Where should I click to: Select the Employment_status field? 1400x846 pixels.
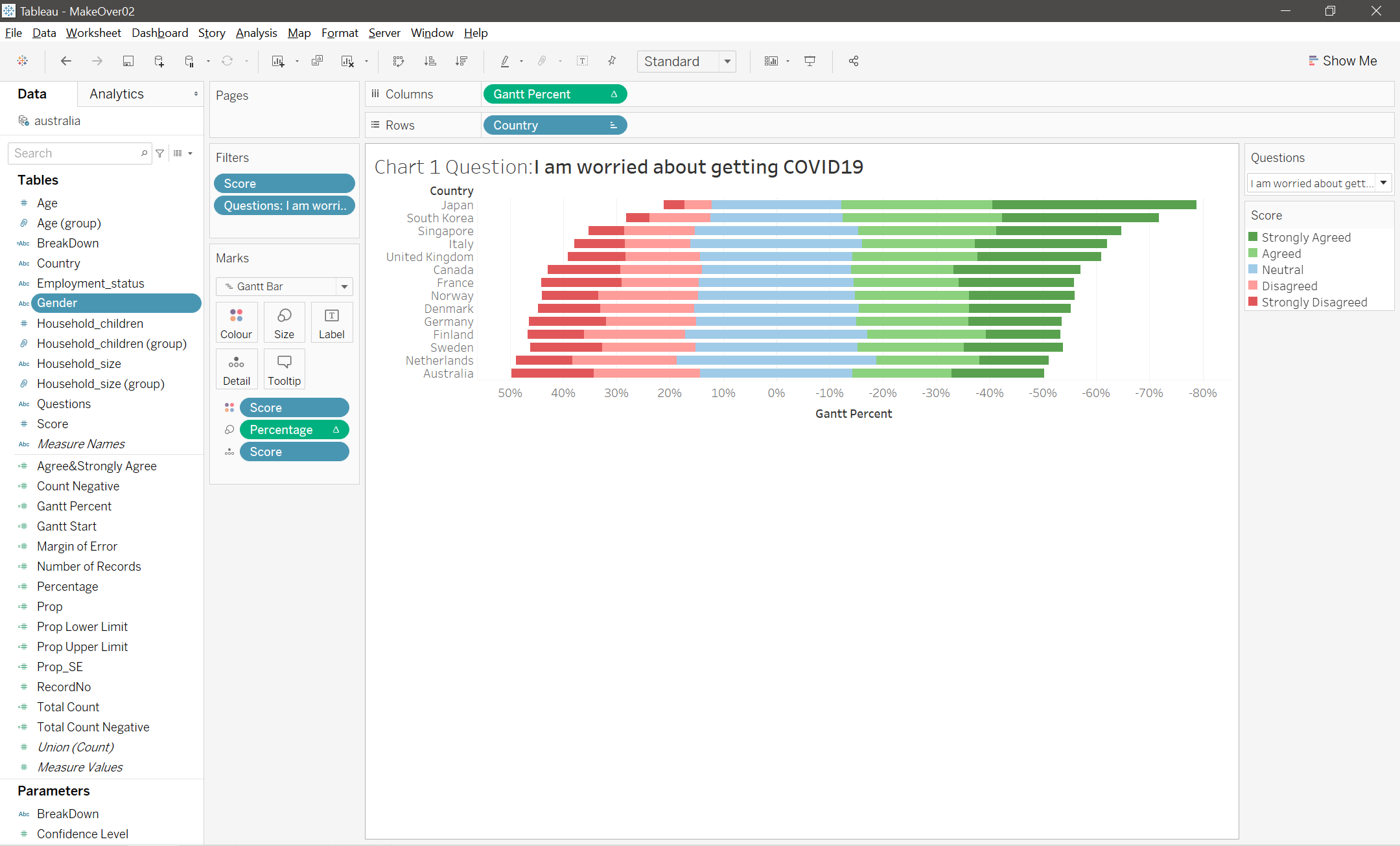pyautogui.click(x=90, y=283)
